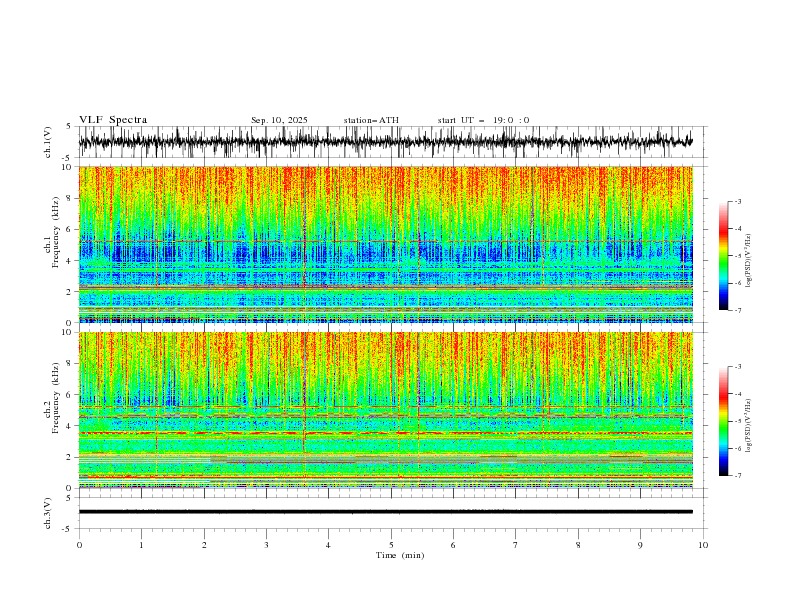Click the ch.1 waveform trace panel
The height and width of the screenshot is (612, 792).
tap(393, 142)
